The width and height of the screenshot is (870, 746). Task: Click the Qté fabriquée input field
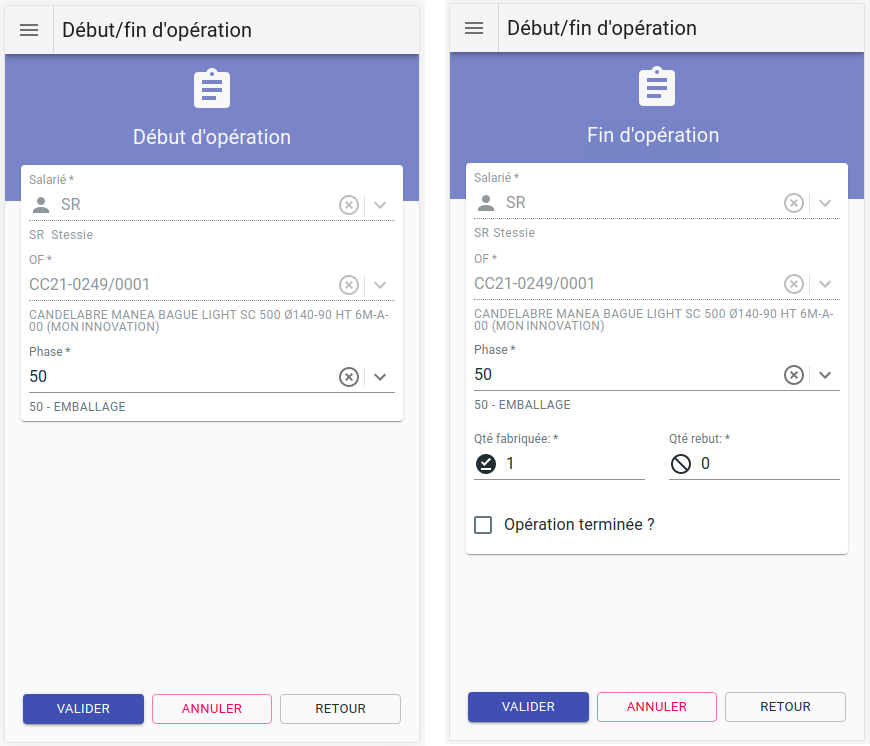(x=573, y=464)
